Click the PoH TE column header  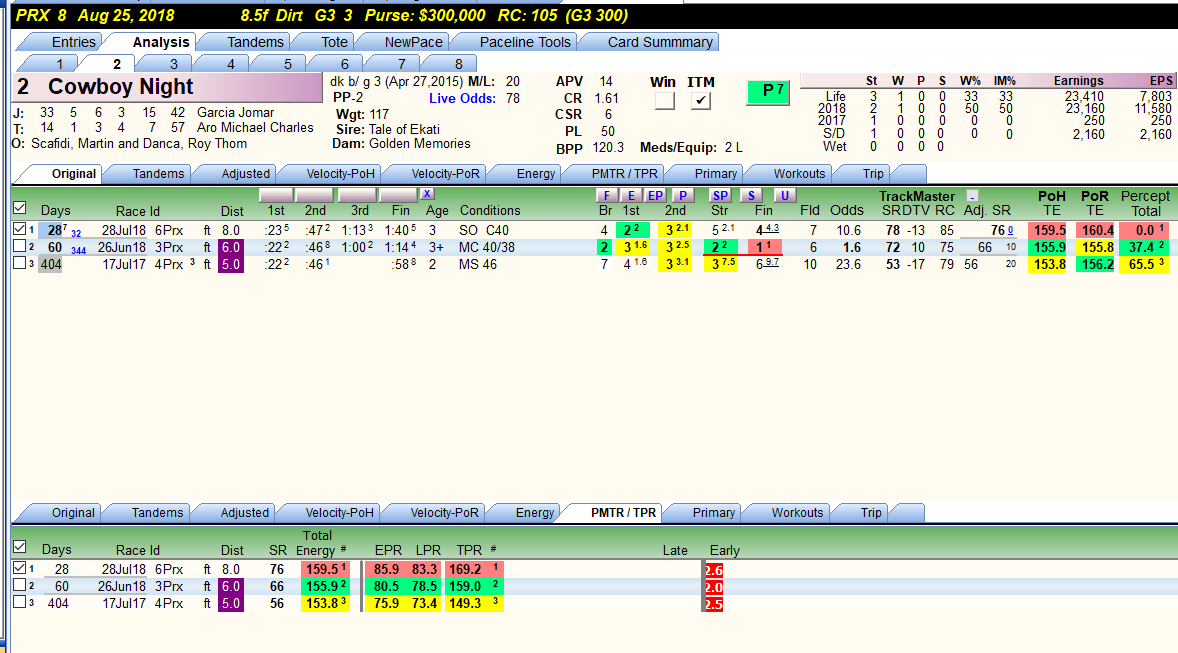[x=1052, y=203]
